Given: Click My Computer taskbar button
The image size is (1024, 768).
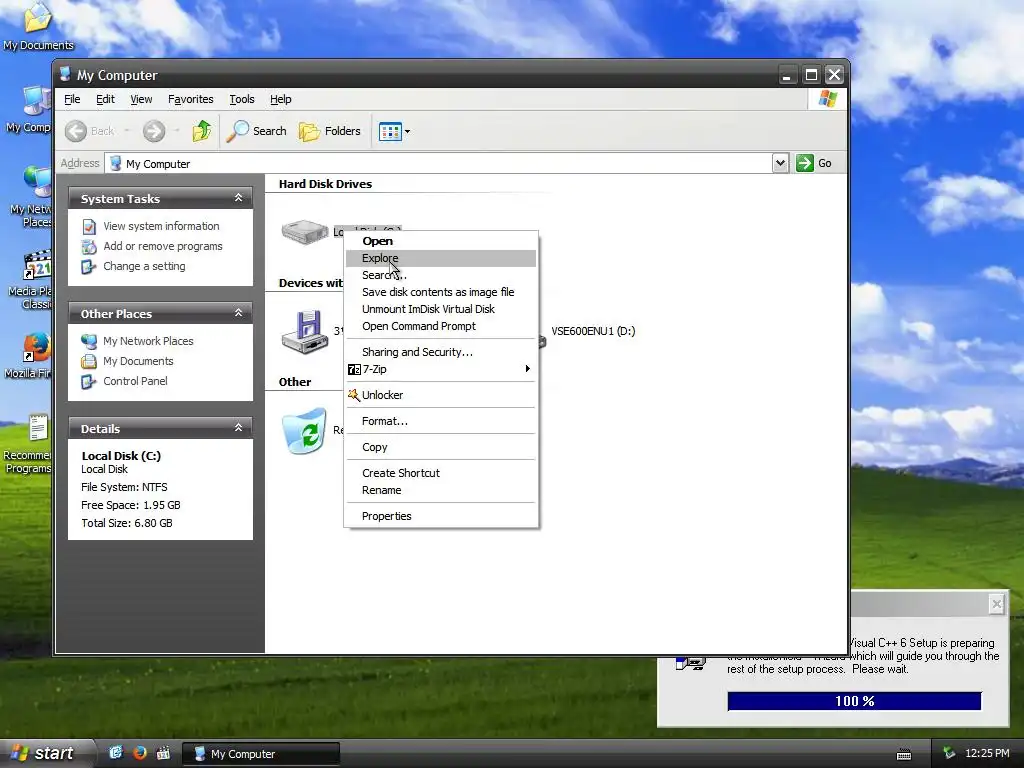Looking at the screenshot, I should (x=261, y=754).
